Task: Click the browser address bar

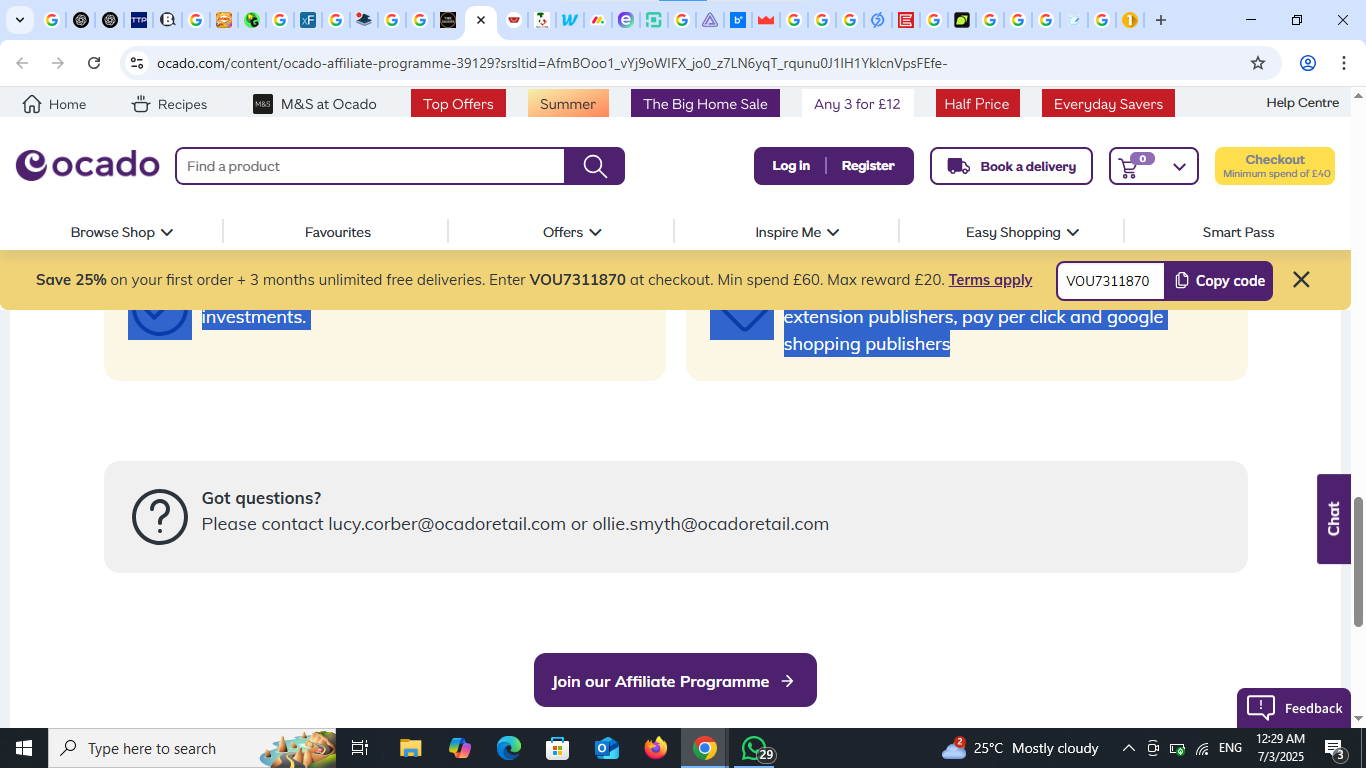Action: pos(700,63)
